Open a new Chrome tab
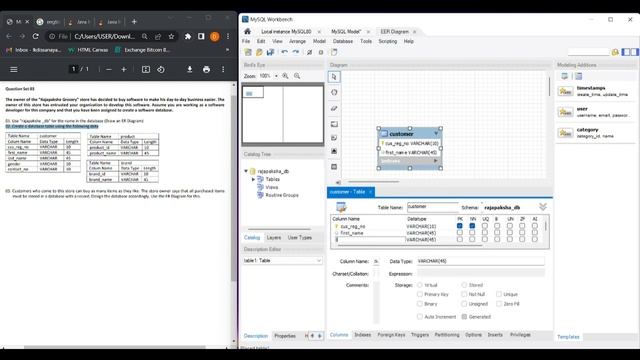The image size is (640, 360). (x=134, y=22)
